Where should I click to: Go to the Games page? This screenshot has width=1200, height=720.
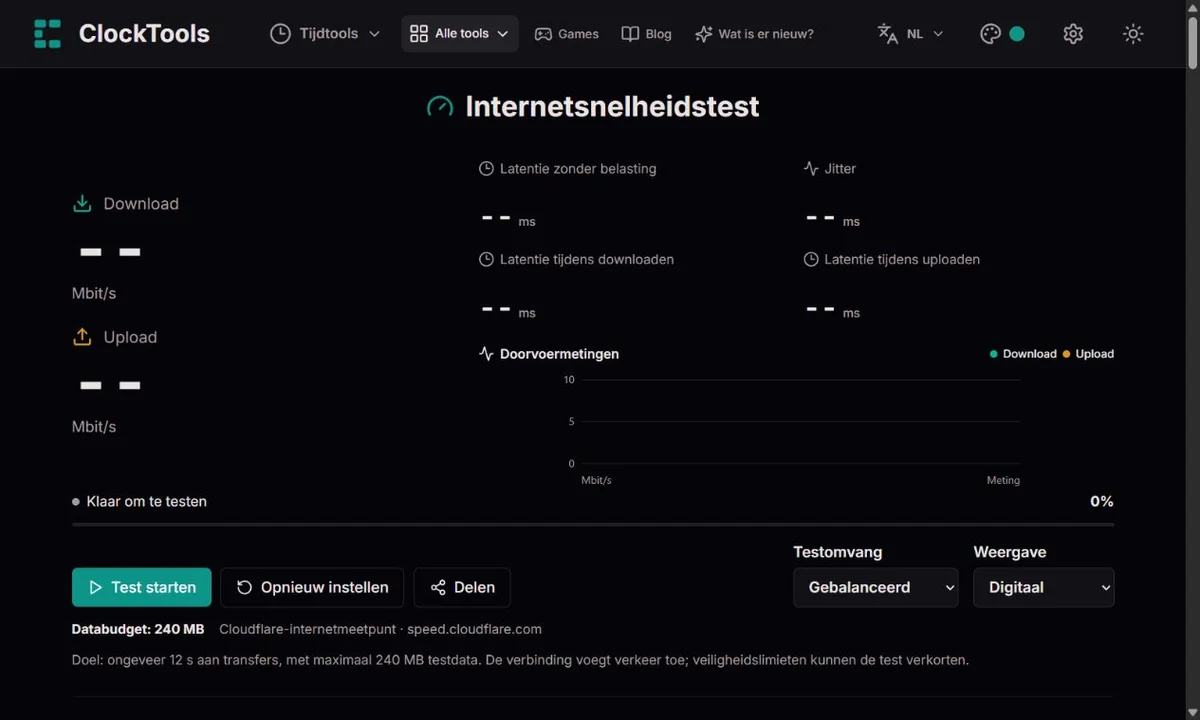[567, 33]
